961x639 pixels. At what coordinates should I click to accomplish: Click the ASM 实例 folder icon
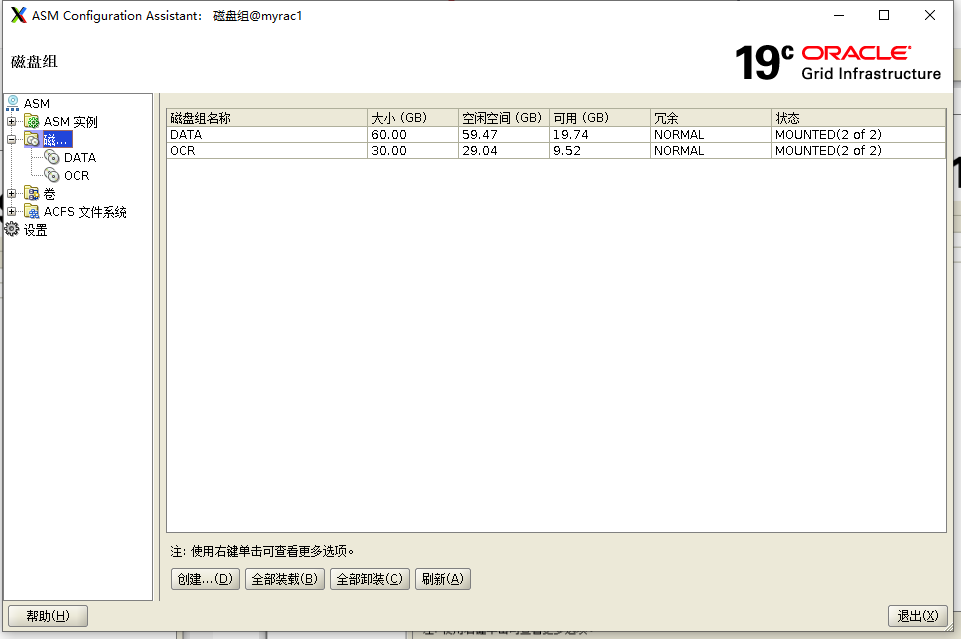32,121
